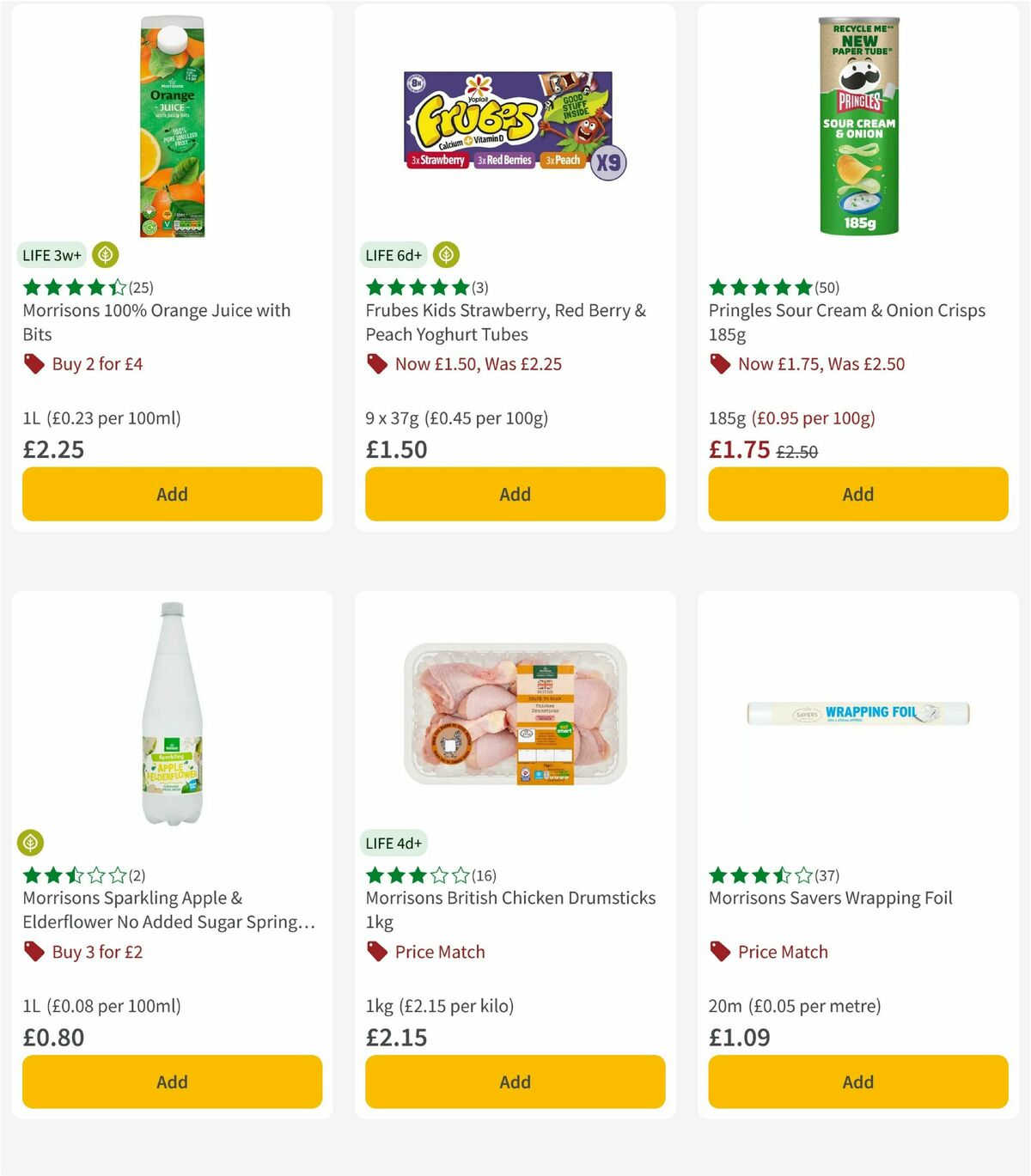Click the leaf icon next to the Frubes LIFE badge

coord(446,254)
